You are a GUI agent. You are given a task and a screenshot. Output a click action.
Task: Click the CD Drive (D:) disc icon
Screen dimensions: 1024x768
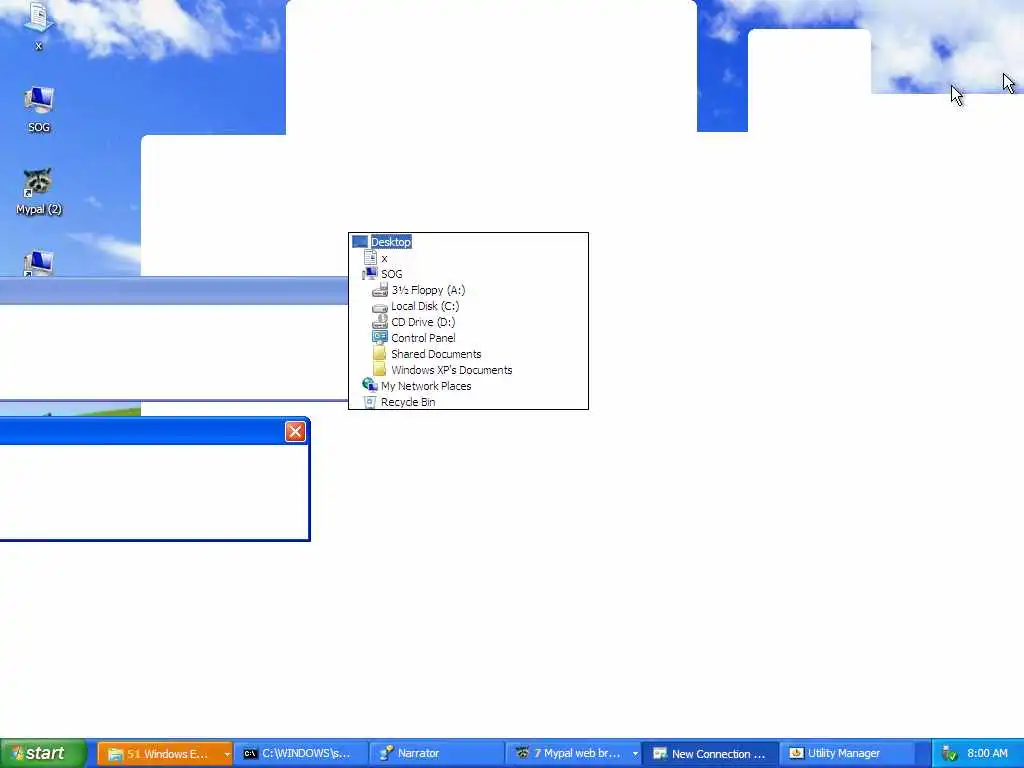pos(380,322)
